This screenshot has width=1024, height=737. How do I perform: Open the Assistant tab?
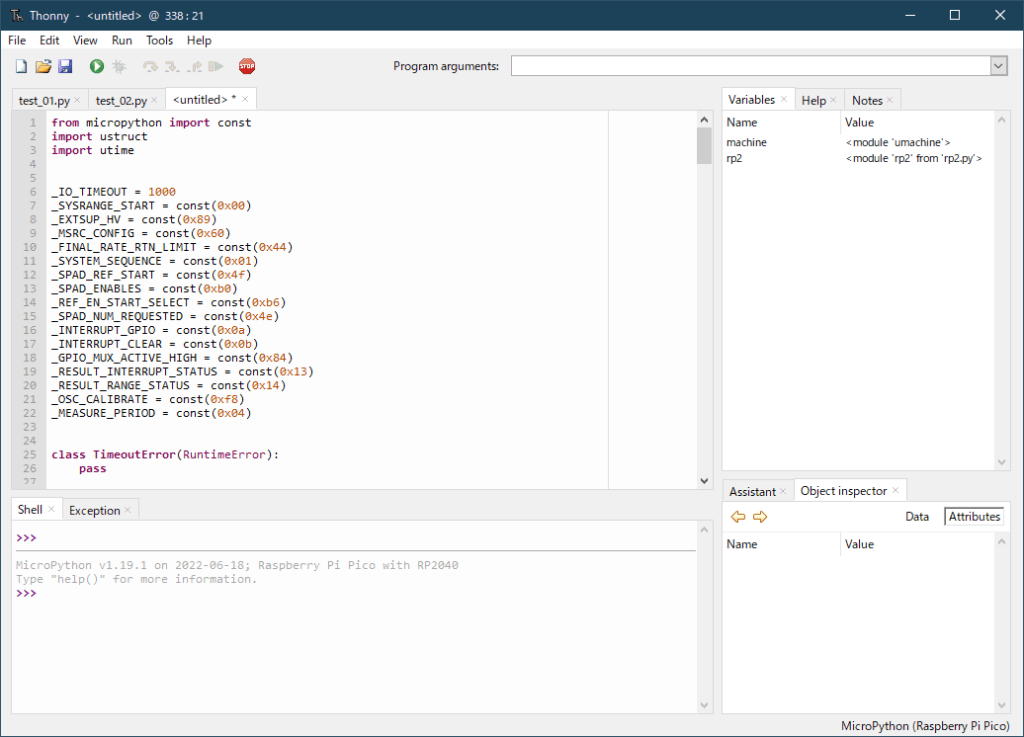752,491
